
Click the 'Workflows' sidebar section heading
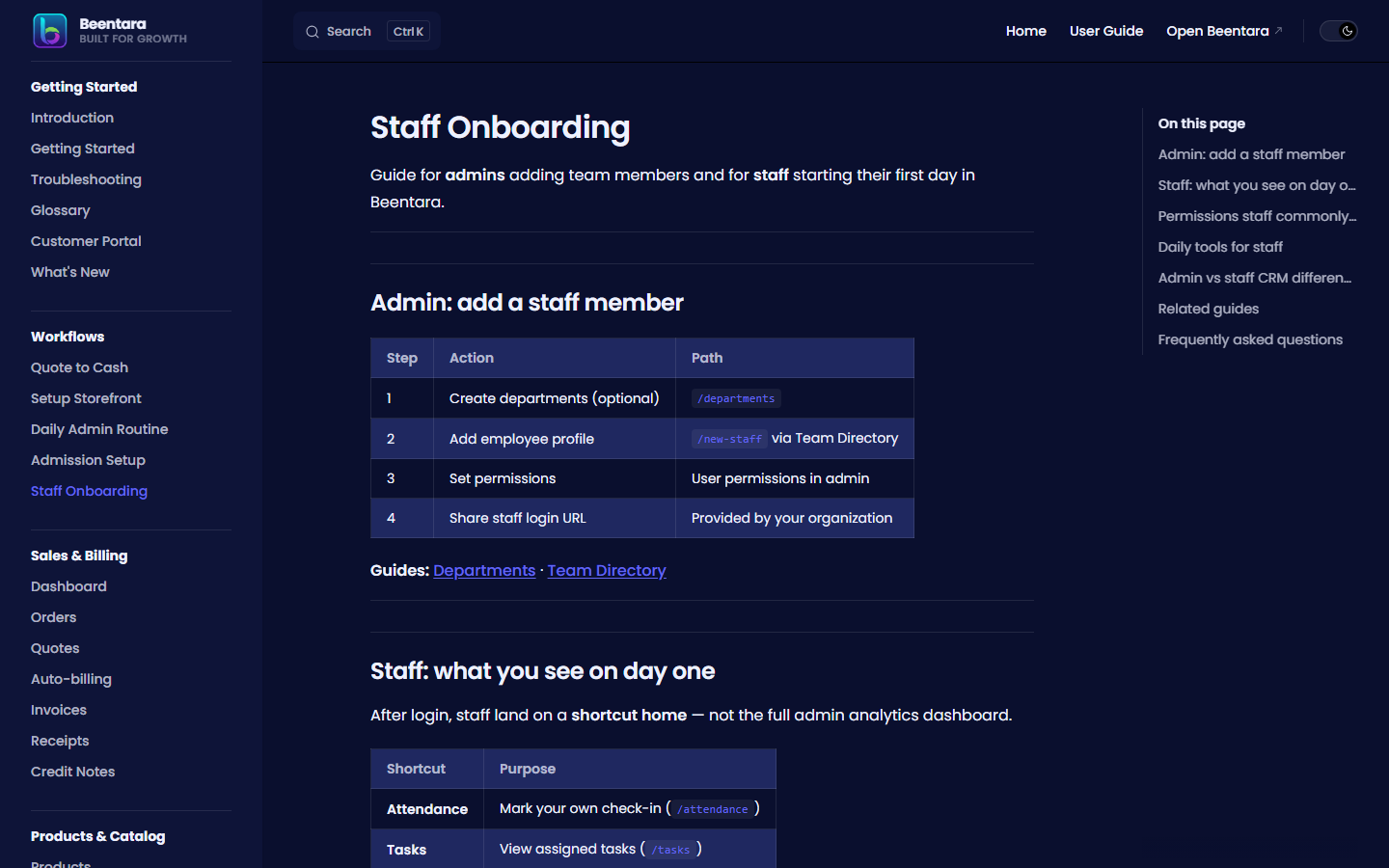(x=68, y=337)
